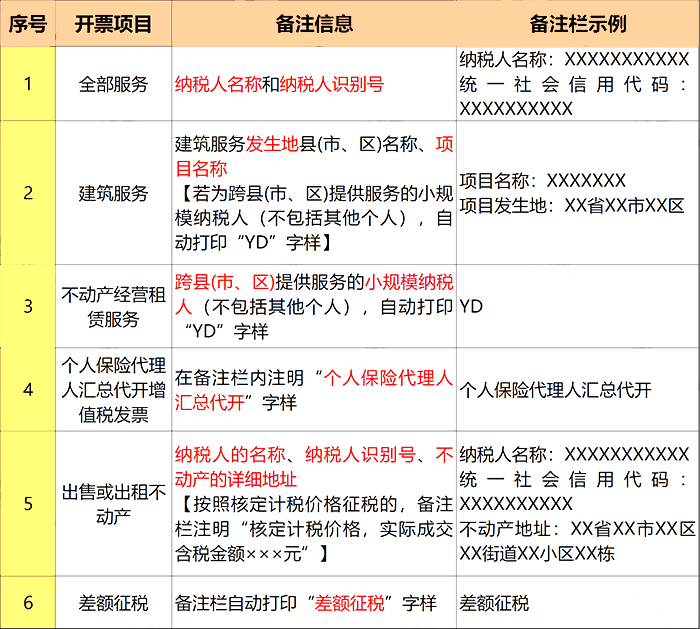Select remark text starting 跨县(市、区)提供服务的小规模

coord(314,306)
